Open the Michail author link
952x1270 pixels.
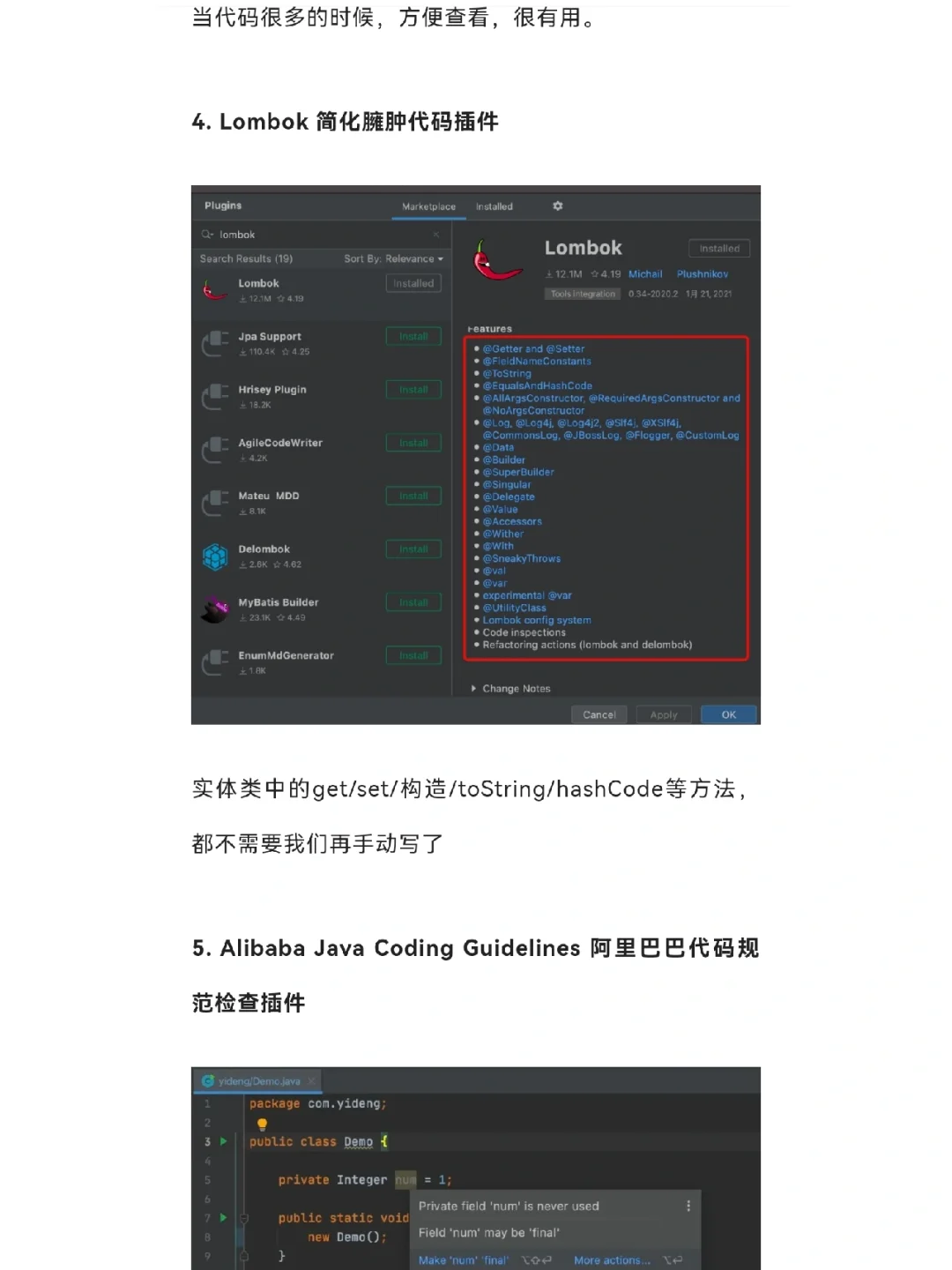click(645, 274)
